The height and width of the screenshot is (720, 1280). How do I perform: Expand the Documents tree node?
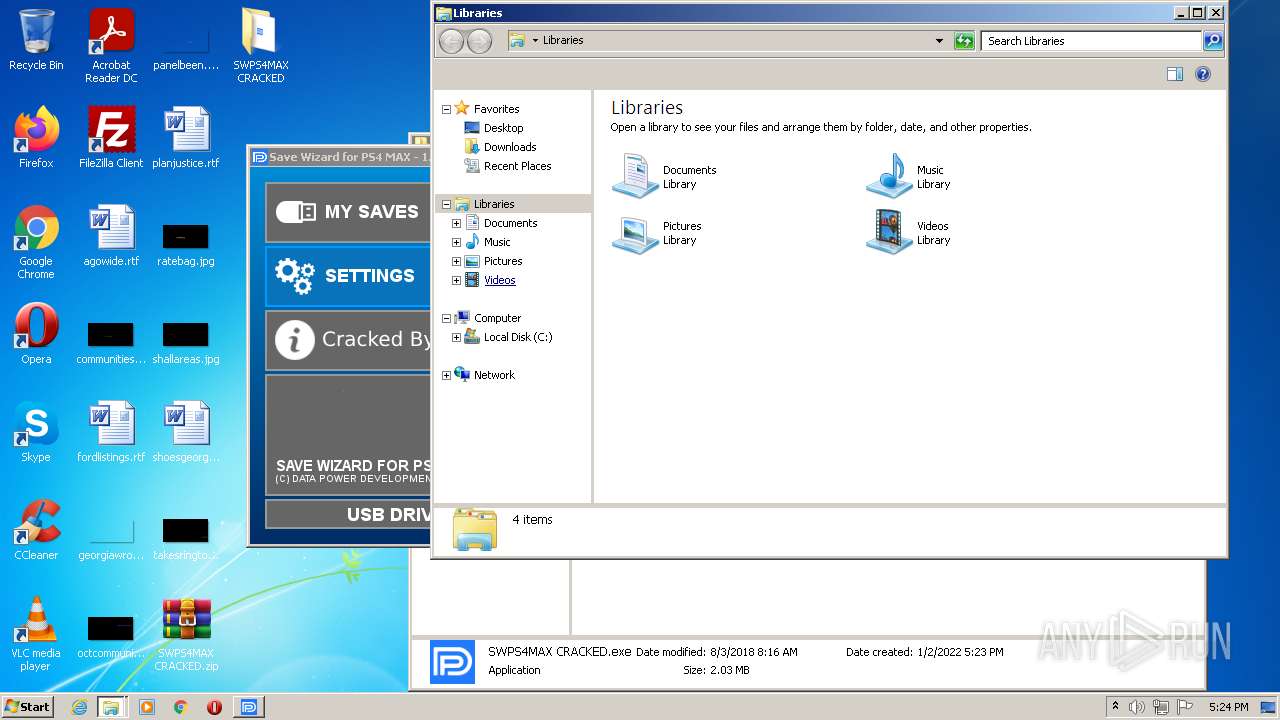tap(456, 223)
